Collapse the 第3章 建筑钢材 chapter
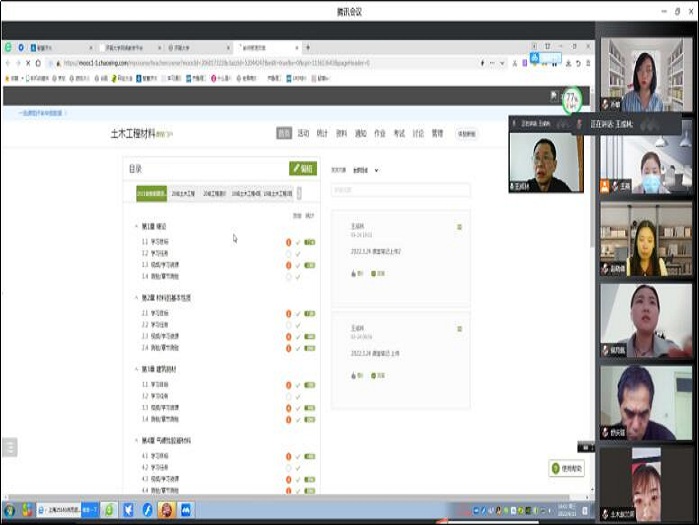Screen dimensions: 700x525 pos(137,369)
